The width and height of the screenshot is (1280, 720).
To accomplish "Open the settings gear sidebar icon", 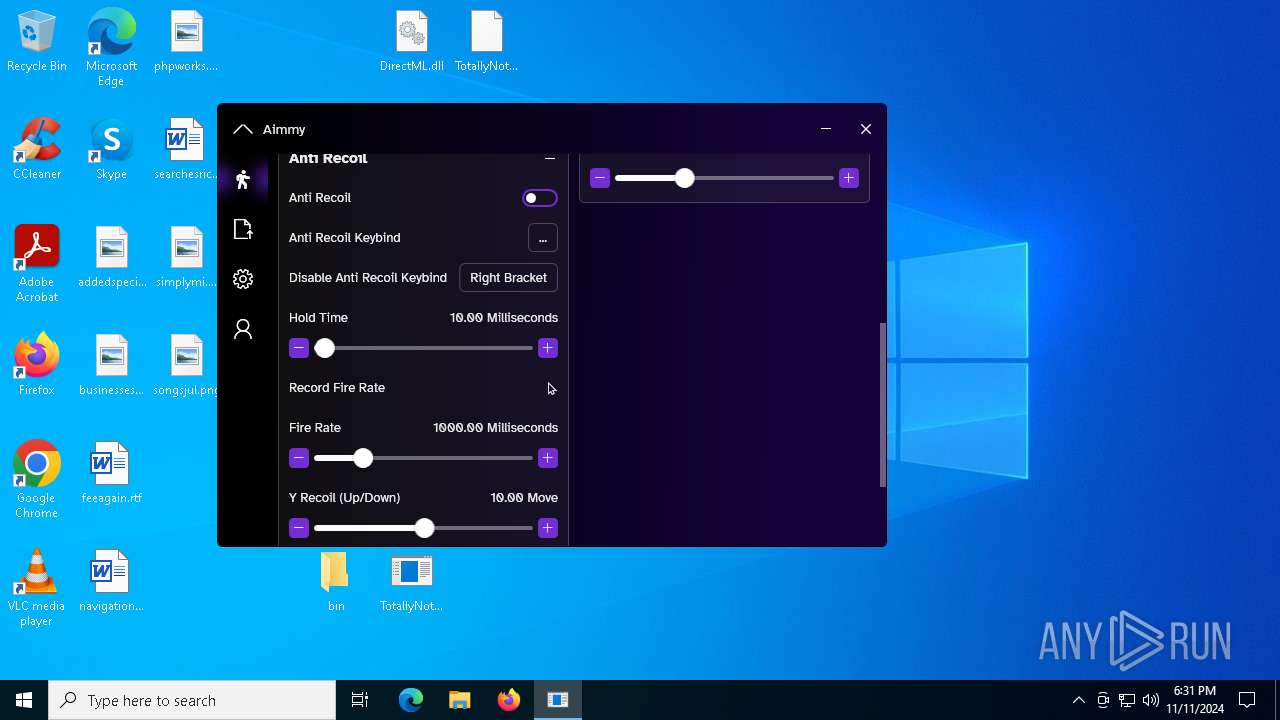I will 243,279.
